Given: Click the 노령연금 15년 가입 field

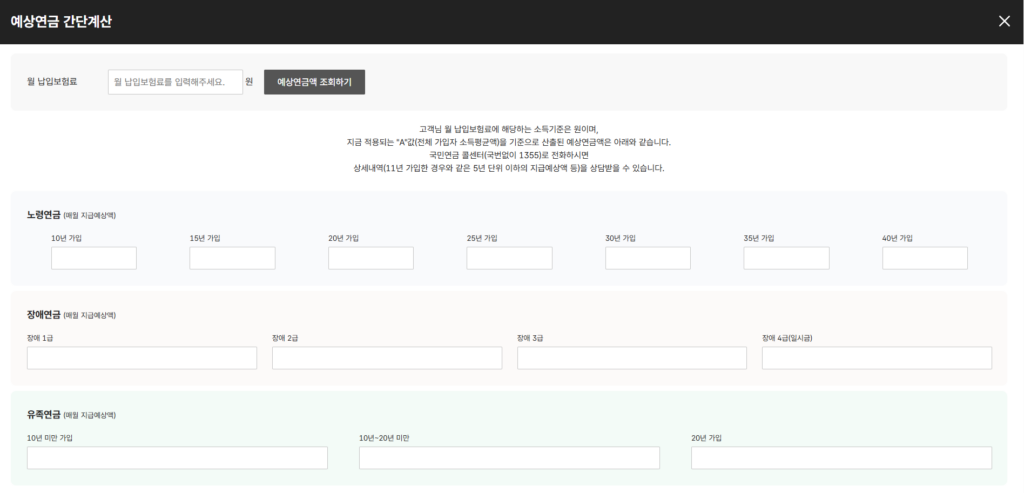Looking at the screenshot, I should (x=232, y=258).
